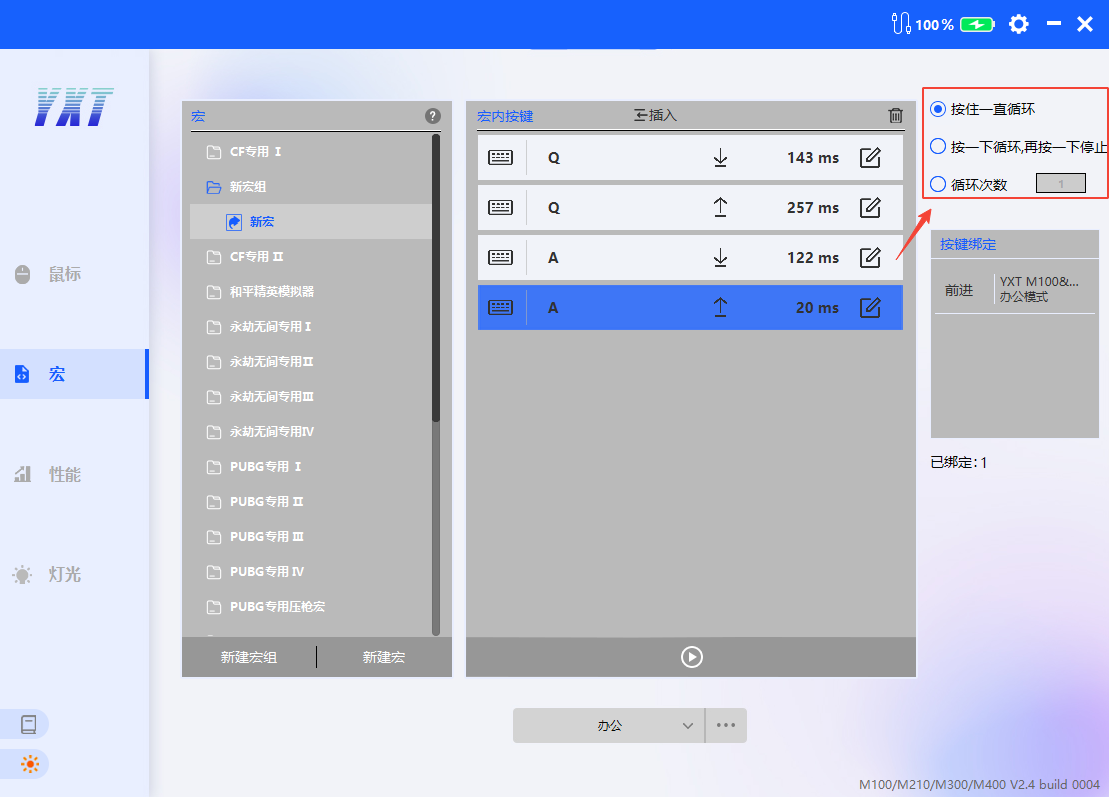Play the macro with the play button
1109x797 pixels.
coord(691,657)
